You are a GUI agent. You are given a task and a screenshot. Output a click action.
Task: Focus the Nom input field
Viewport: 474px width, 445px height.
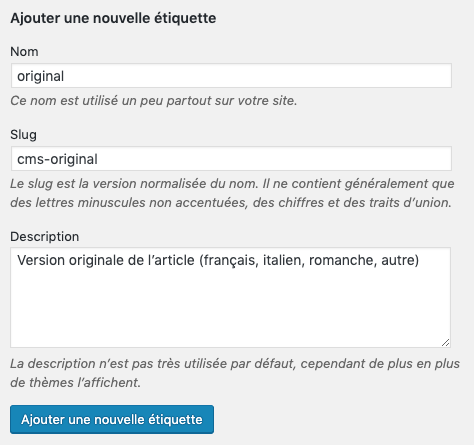(231, 76)
